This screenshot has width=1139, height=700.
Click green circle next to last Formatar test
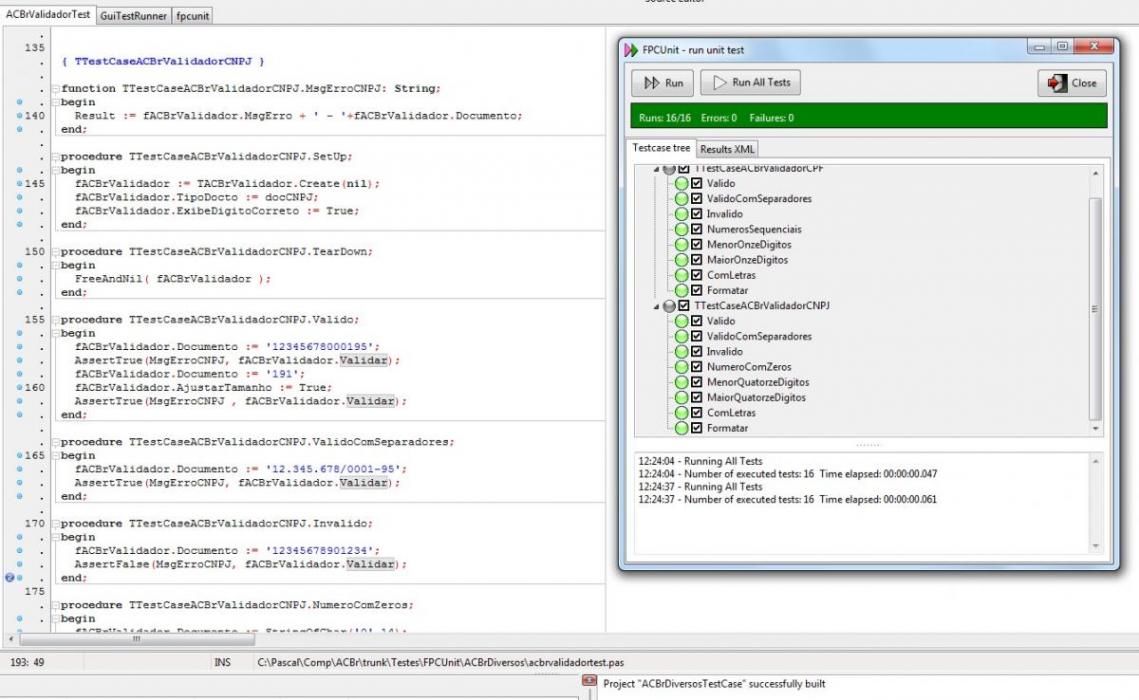click(x=681, y=428)
